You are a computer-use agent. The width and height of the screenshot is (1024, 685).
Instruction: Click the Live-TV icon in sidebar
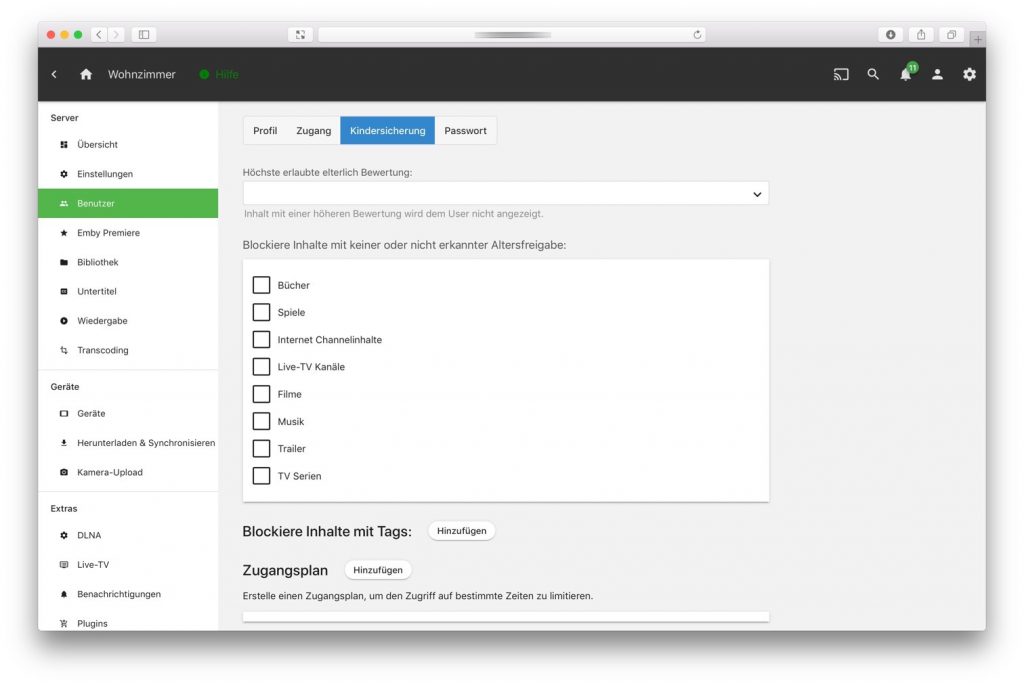click(63, 564)
